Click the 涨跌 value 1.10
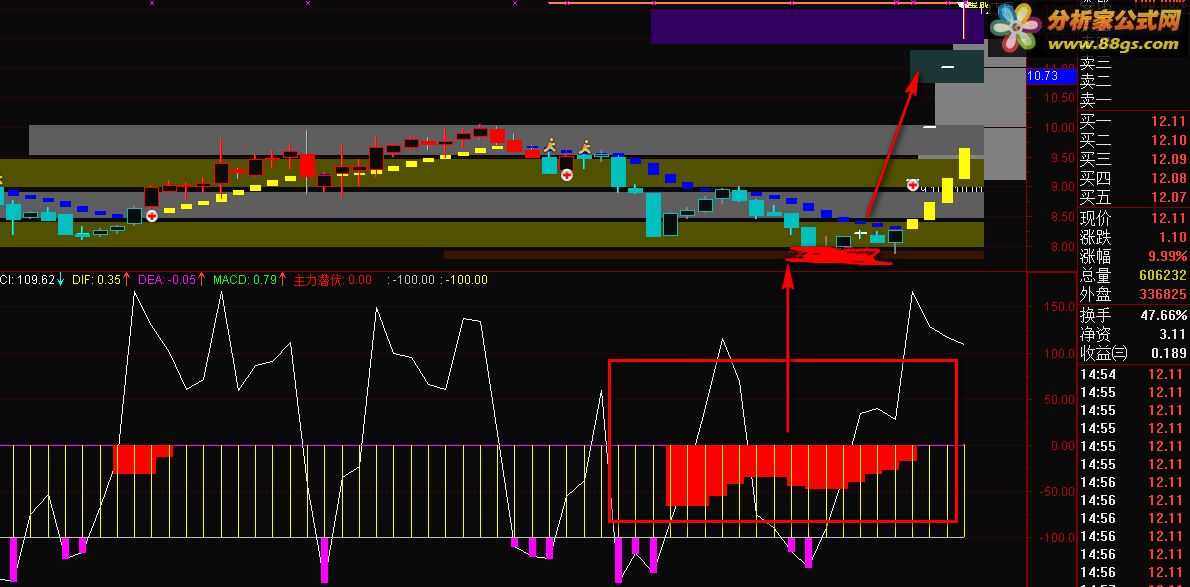Viewport: 1190px width, 587px height. click(1173, 237)
